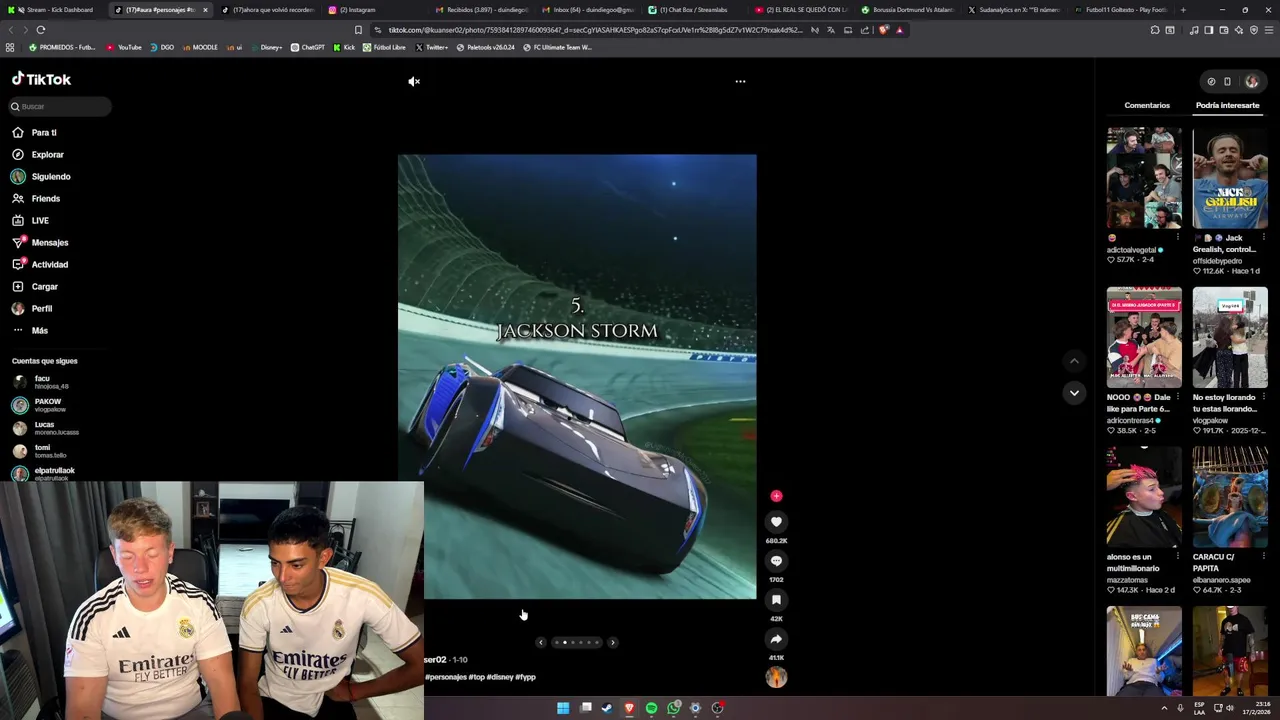Open Brave browser taskbar icon
The image size is (1280, 720).
[x=629, y=708]
